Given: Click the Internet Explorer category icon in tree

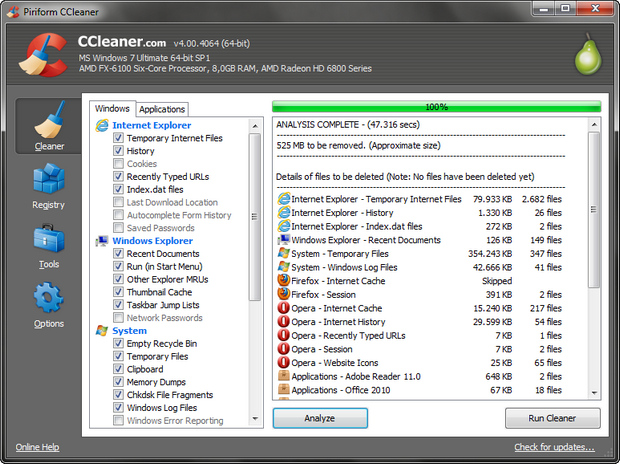Looking at the screenshot, I should [102, 125].
